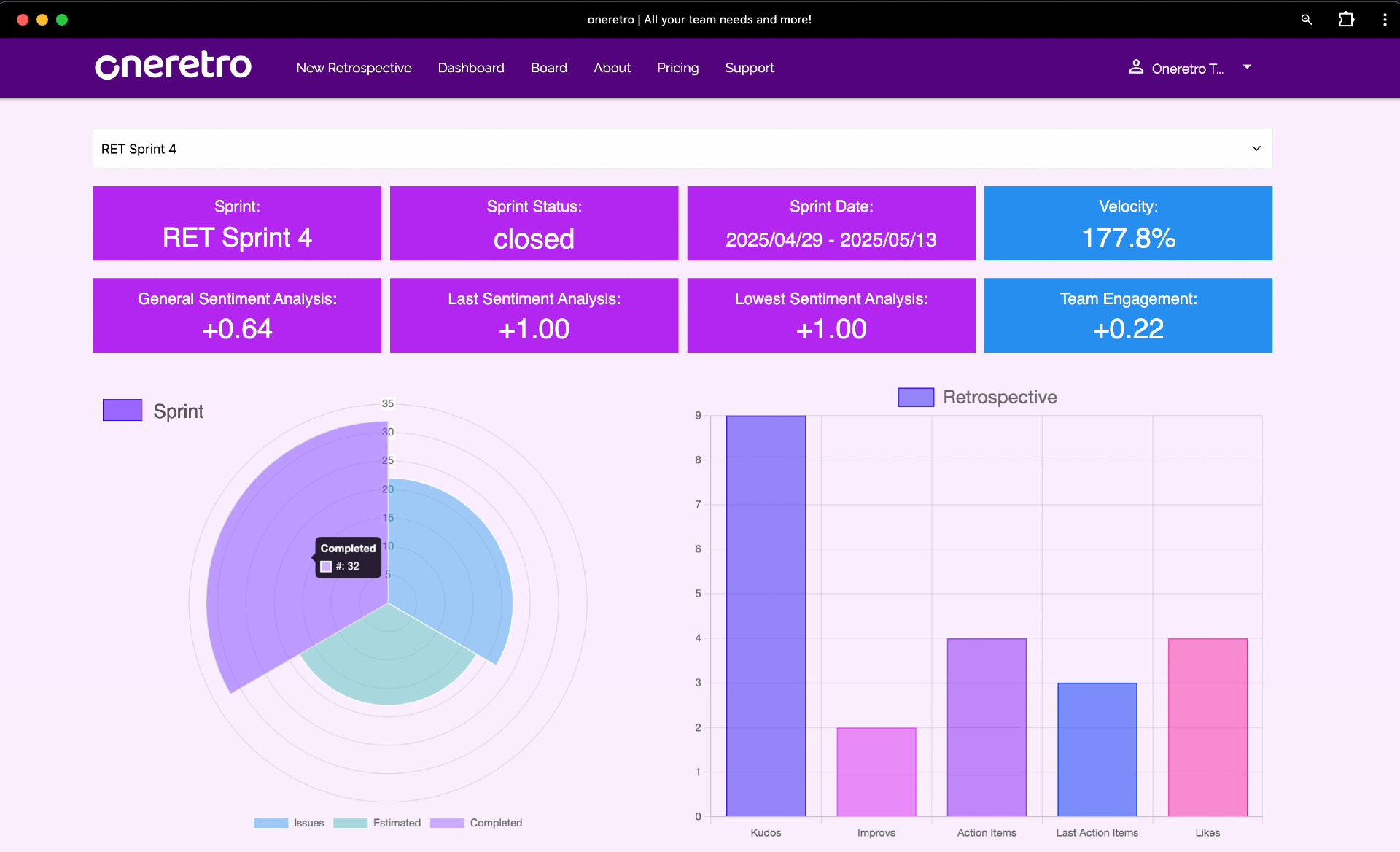The image size is (1400, 852).
Task: View the Pricing page
Action: 677,68
